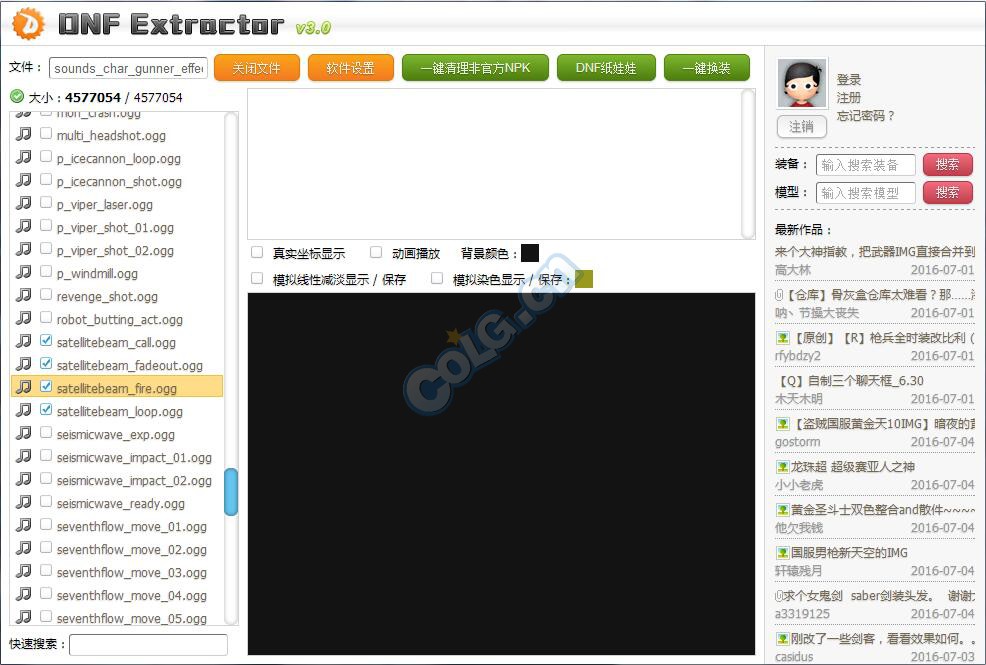Click the 输入搜索装备 input field

click(x=866, y=165)
